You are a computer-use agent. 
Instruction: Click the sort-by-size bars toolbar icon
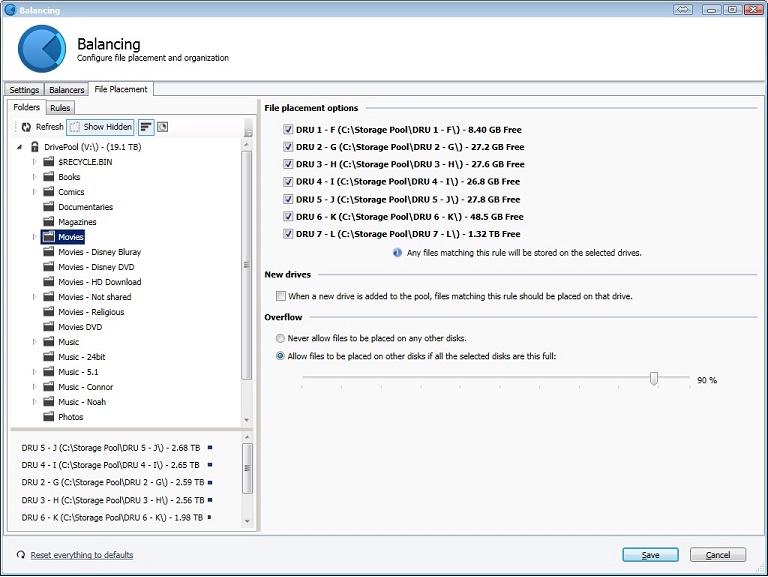coord(146,127)
